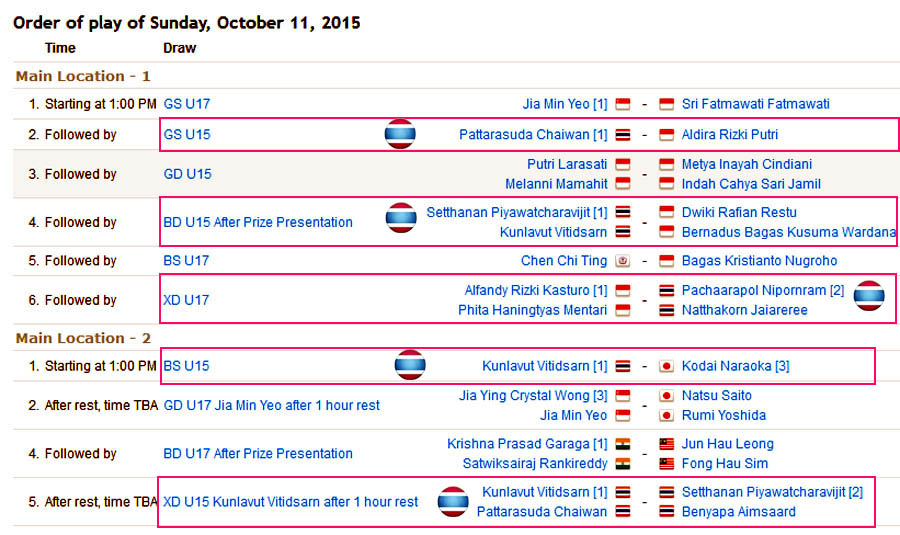This screenshot has width=900, height=535.
Task: Open player Bagas Kristianto Nugroho
Action: pyautogui.click(x=759, y=261)
